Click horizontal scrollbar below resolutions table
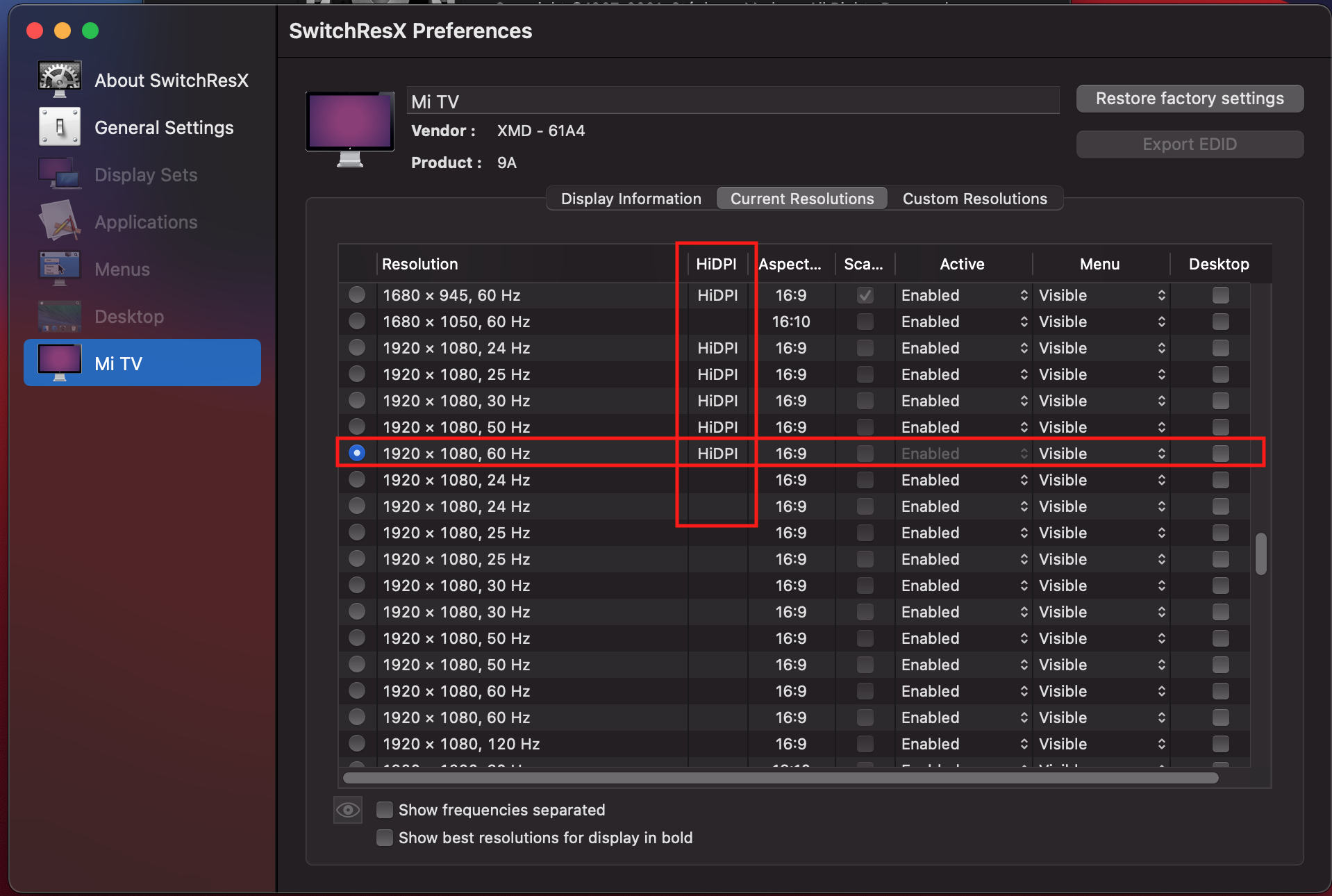The width and height of the screenshot is (1332, 896). 781,778
